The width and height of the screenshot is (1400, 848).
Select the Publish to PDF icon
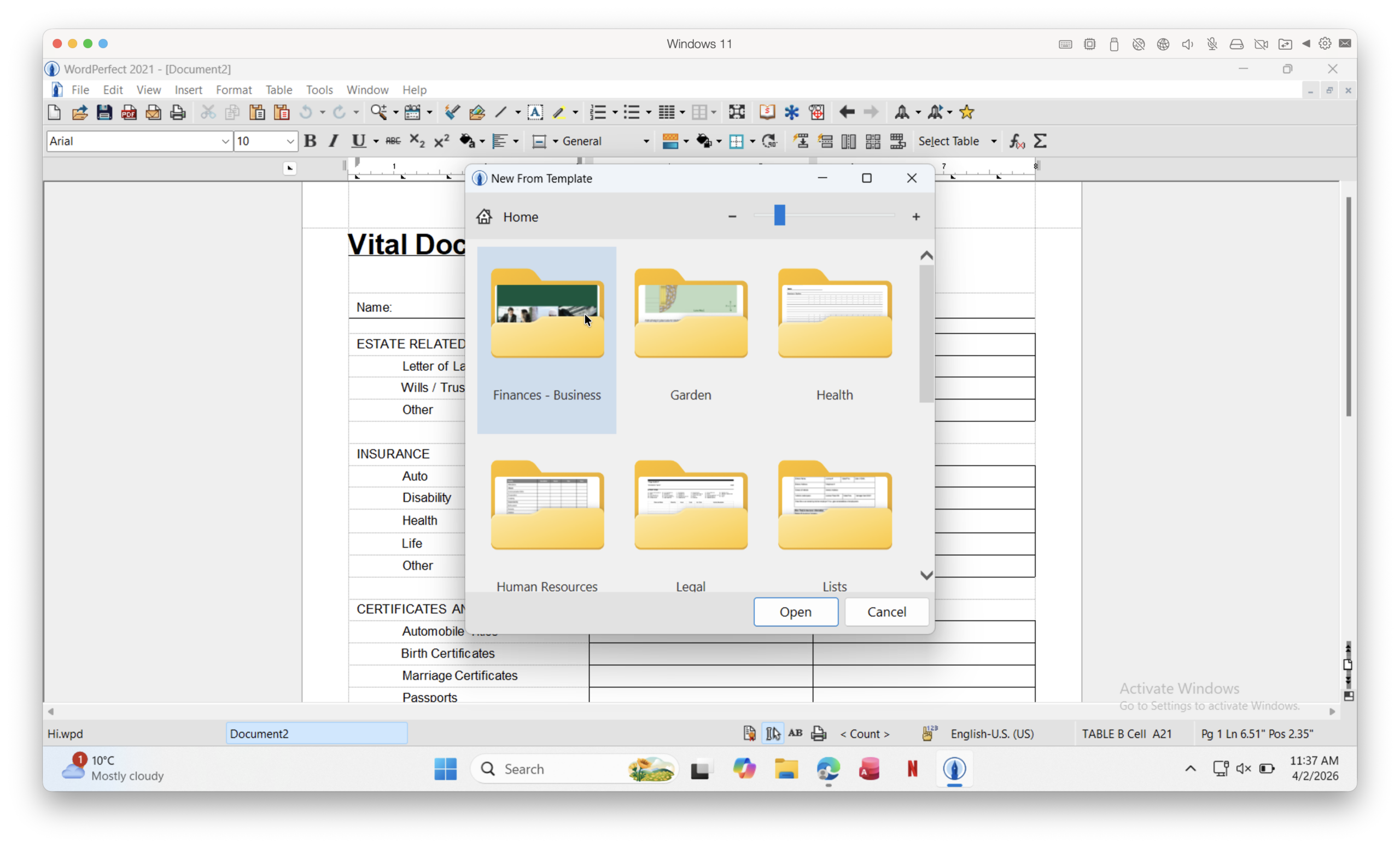(x=129, y=112)
